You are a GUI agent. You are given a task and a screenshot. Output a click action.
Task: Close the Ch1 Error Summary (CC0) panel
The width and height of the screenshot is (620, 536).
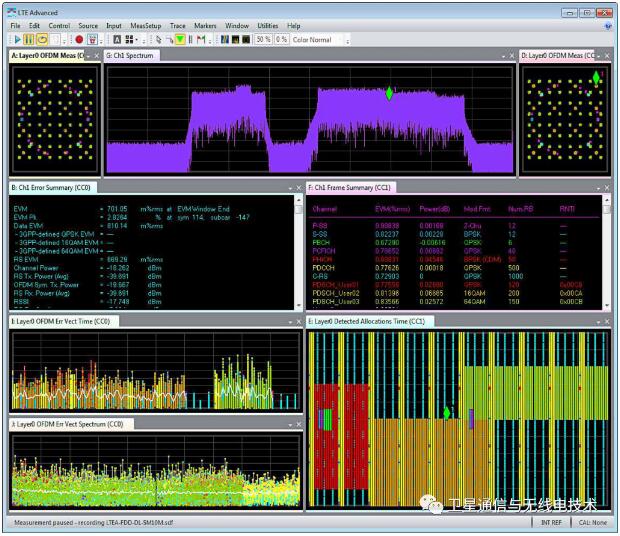[300, 187]
